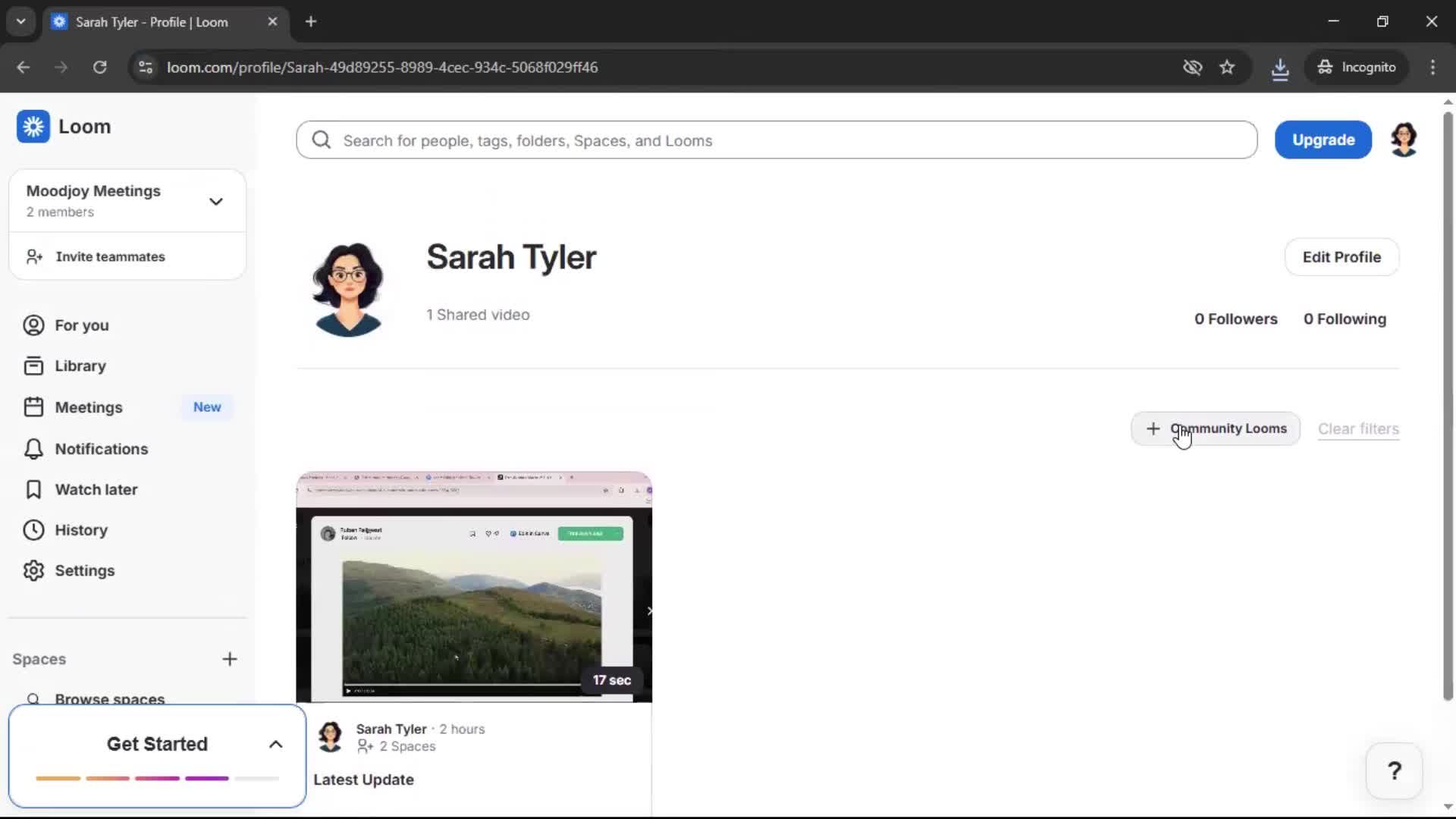
Task: Collapse the Get Started panel
Action: point(275,744)
